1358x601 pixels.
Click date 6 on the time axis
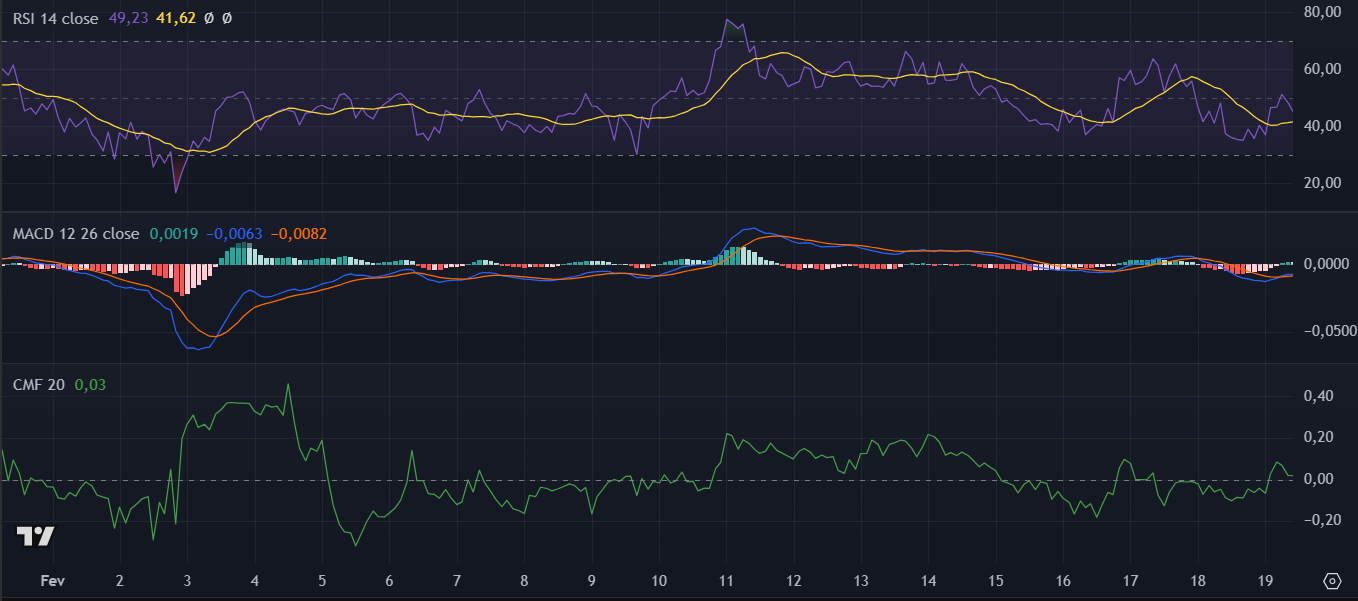389,580
